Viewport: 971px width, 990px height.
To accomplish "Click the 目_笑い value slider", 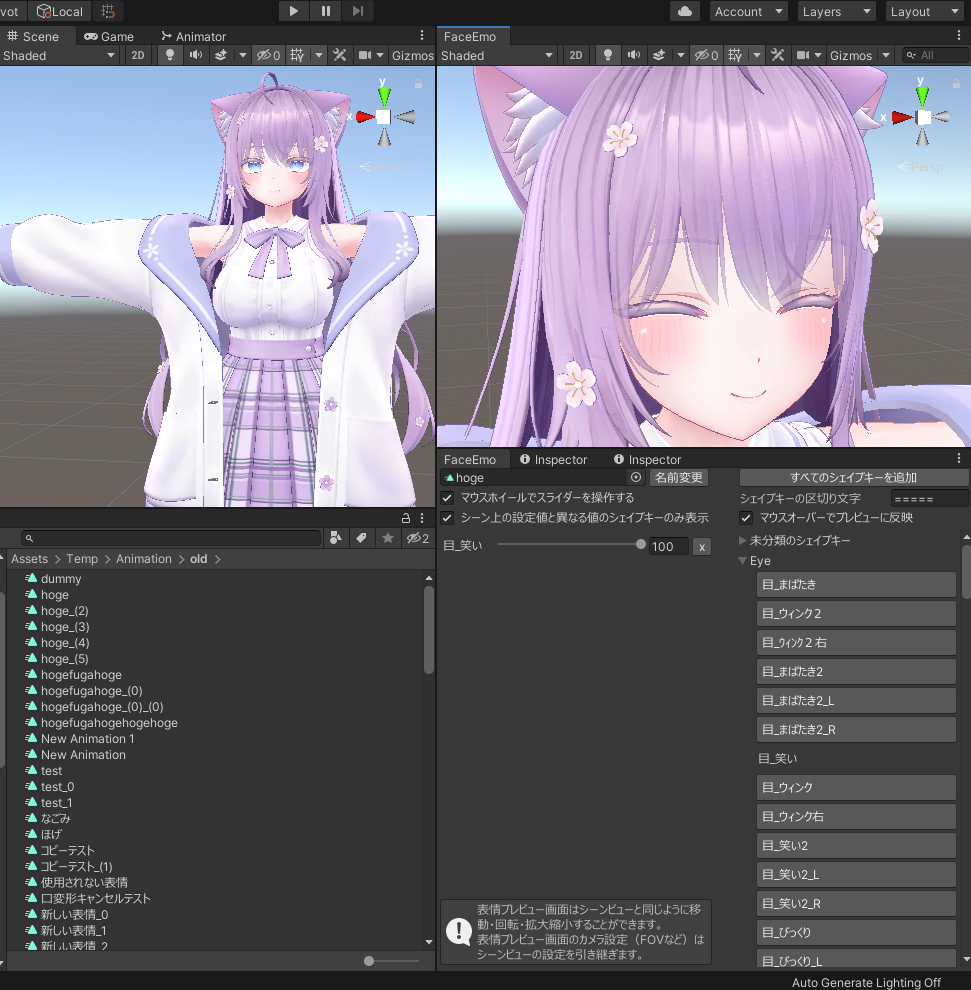I will 570,545.
